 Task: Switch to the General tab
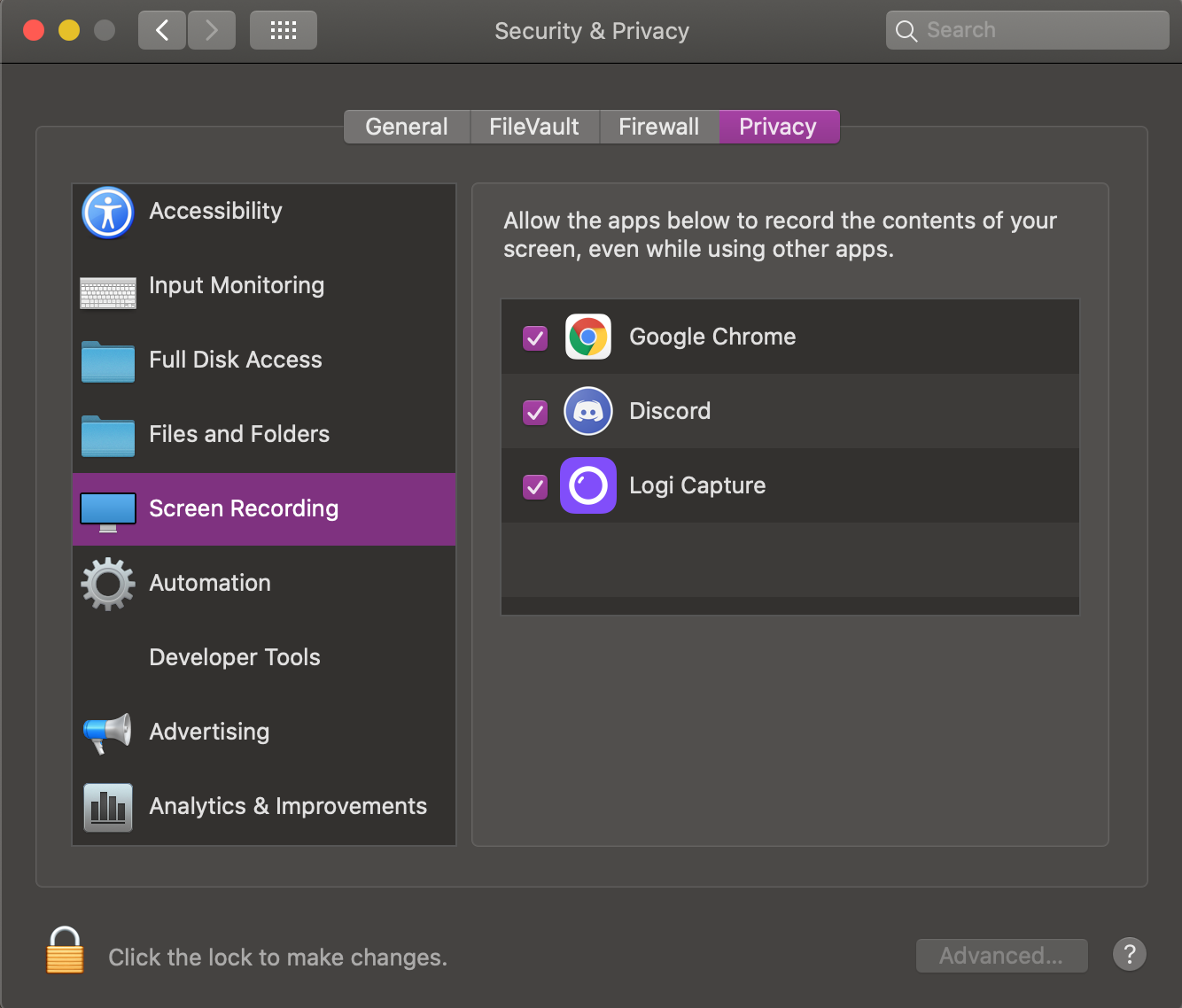[x=407, y=127]
